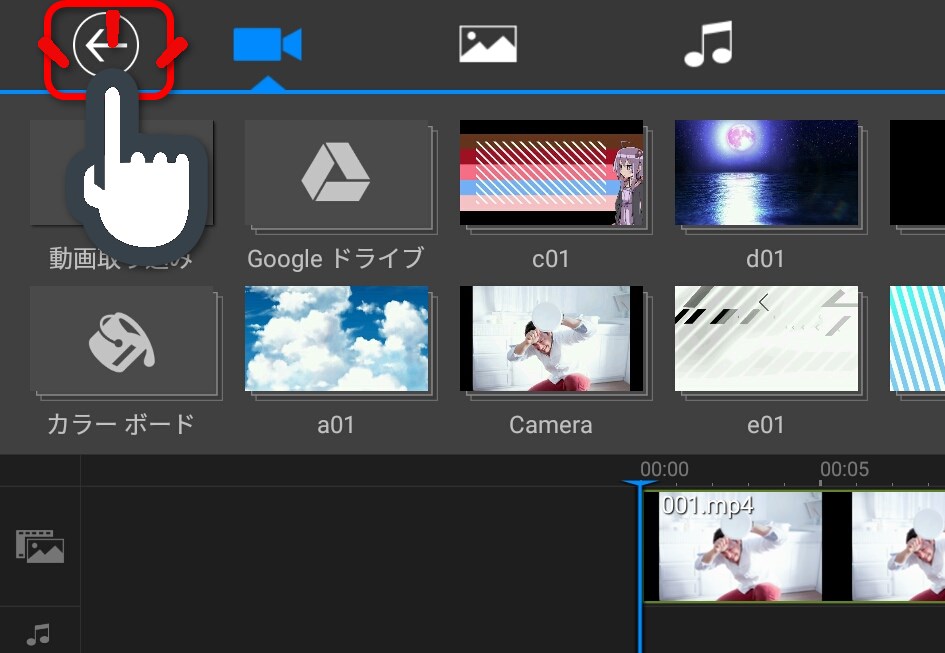
Task: Switch to the image media tab
Action: tap(488, 45)
